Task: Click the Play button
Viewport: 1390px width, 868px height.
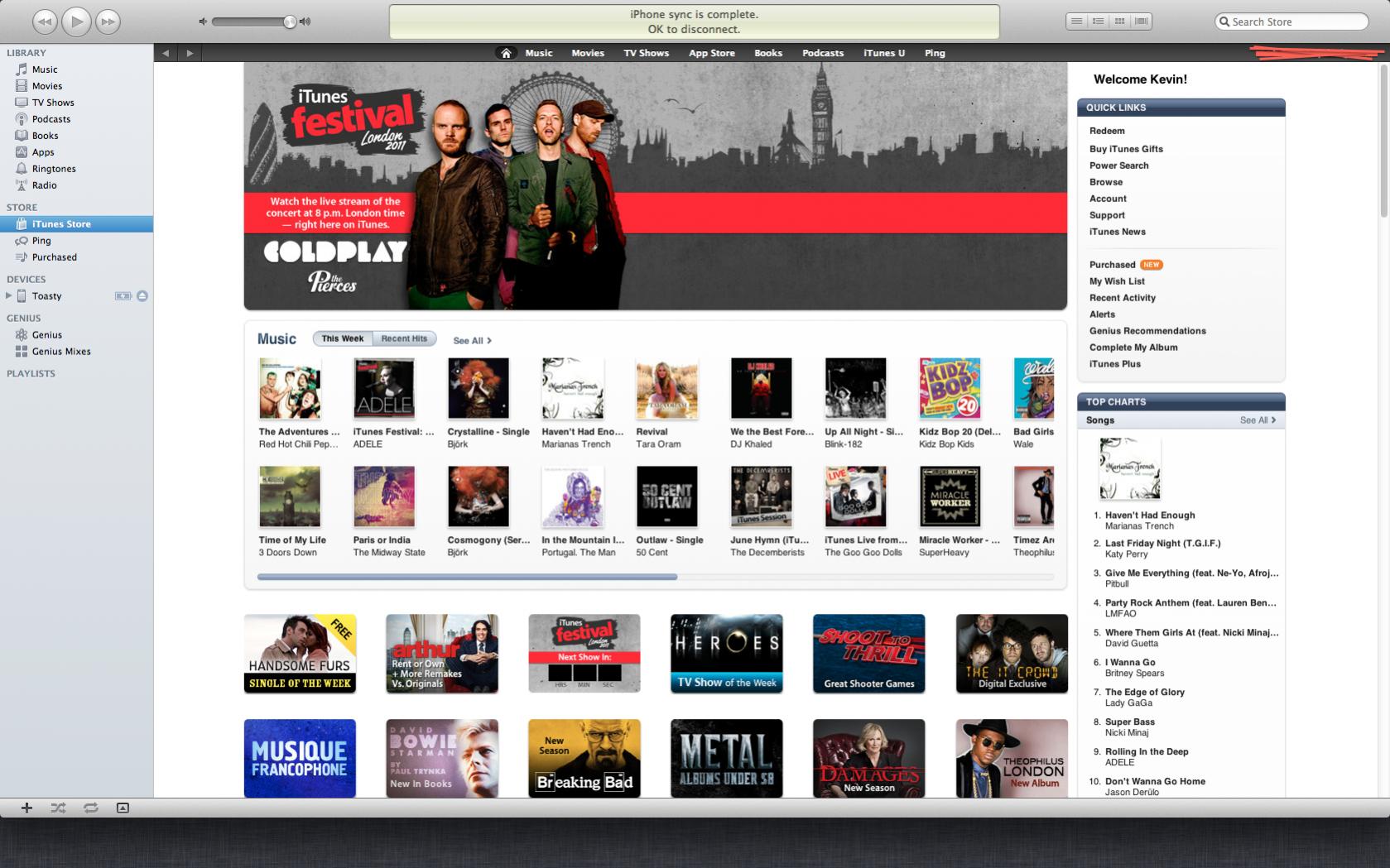Action: 76,22
